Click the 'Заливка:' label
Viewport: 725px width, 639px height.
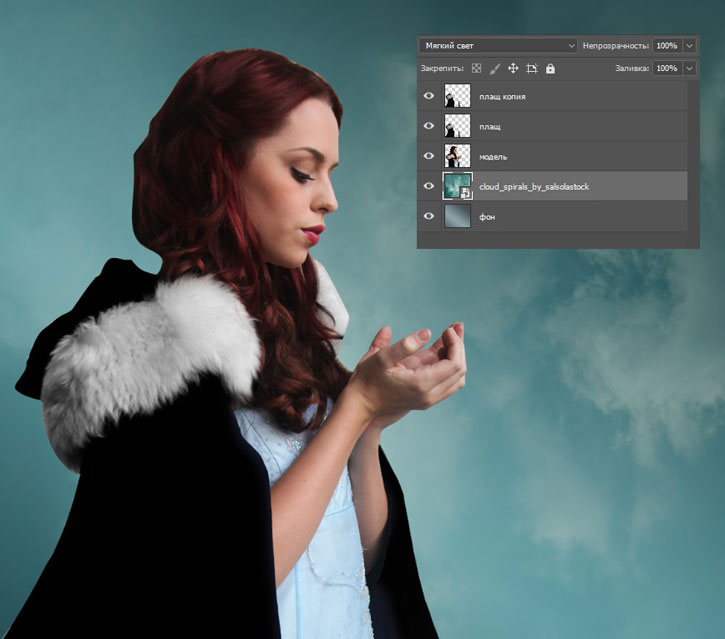tap(632, 68)
